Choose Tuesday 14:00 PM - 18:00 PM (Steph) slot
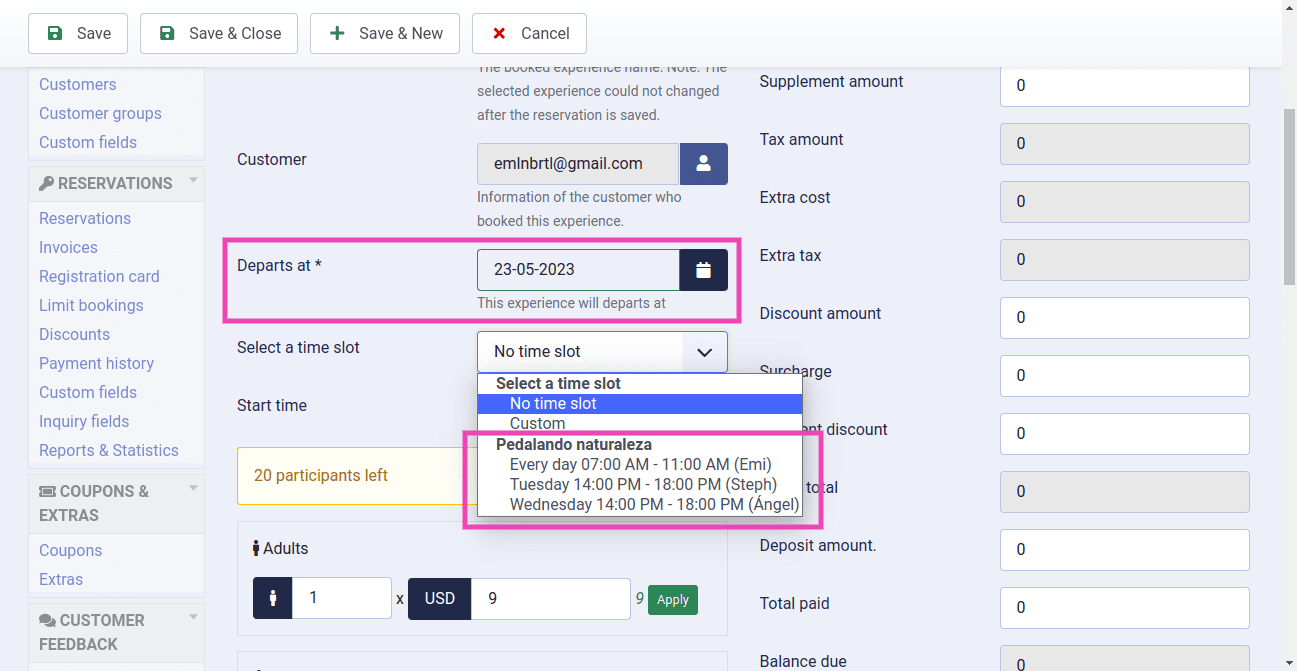 tap(642, 484)
